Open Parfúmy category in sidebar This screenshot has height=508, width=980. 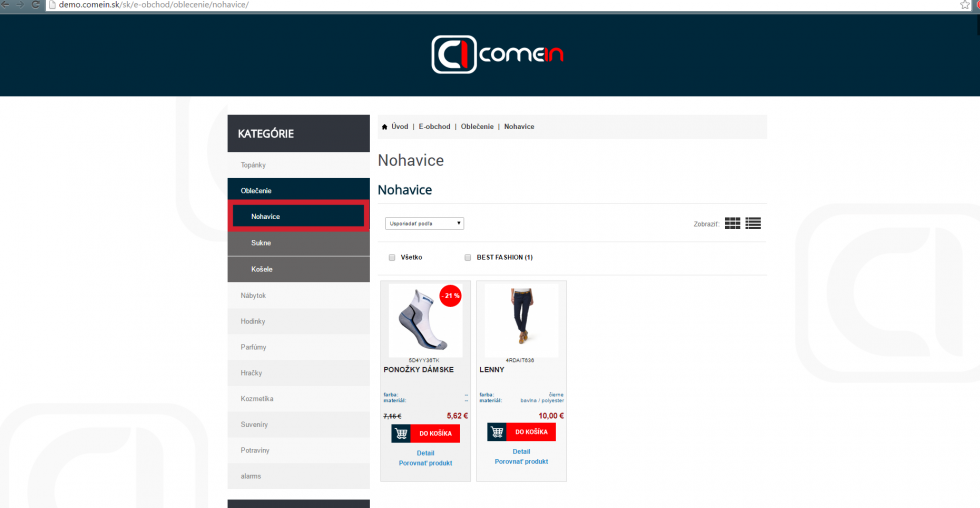[x=299, y=347]
